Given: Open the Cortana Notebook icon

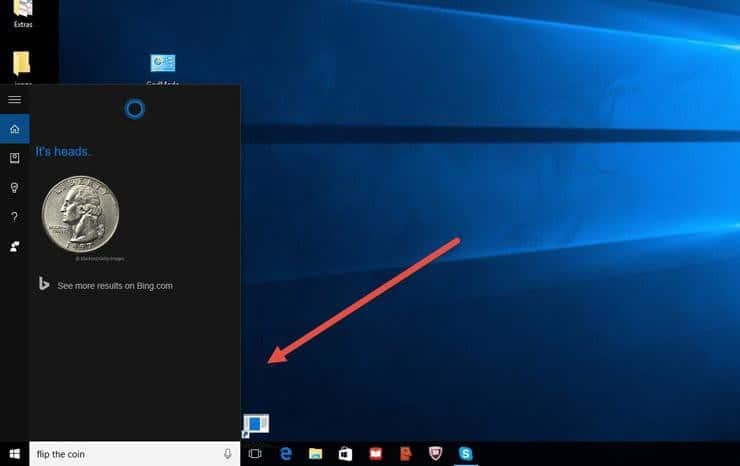Looking at the screenshot, I should click(x=15, y=158).
